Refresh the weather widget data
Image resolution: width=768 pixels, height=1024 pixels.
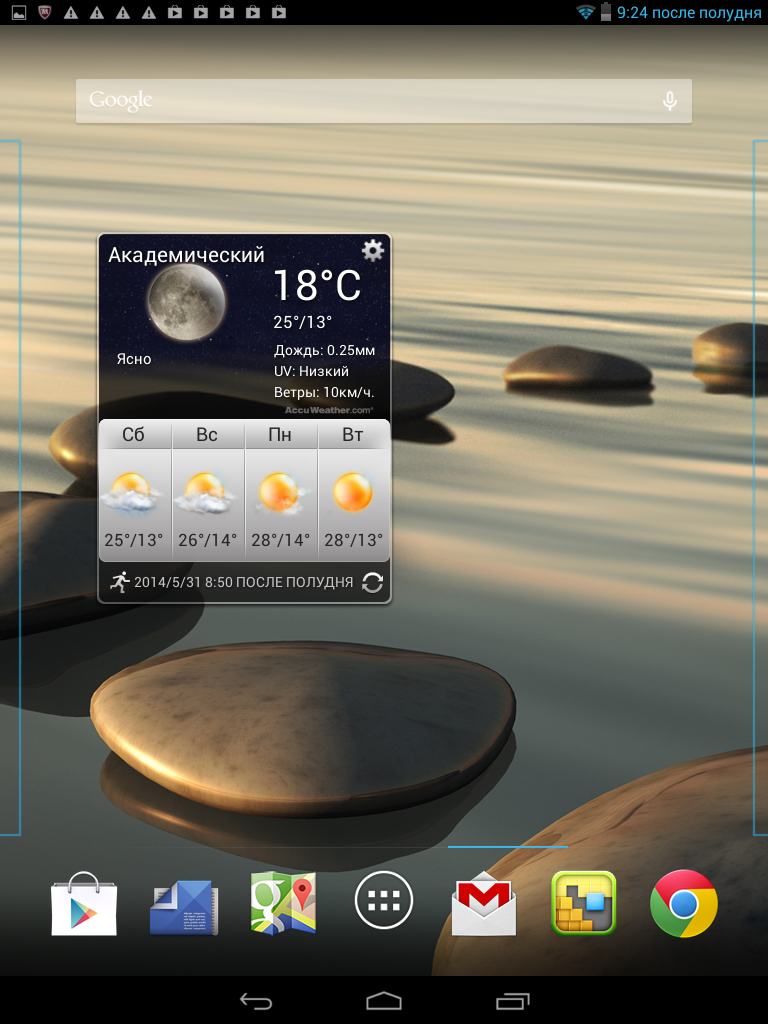pyautogui.click(x=372, y=583)
